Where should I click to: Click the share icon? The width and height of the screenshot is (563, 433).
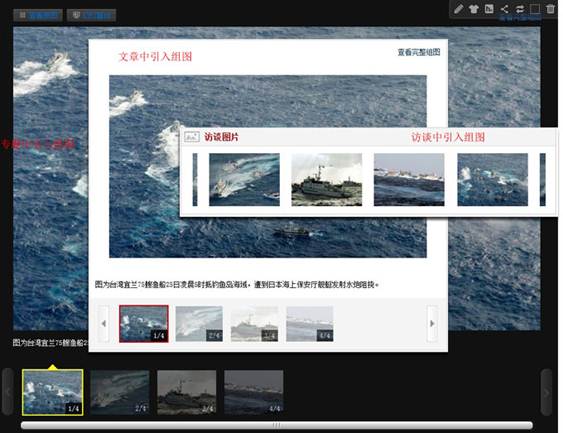tap(504, 9)
